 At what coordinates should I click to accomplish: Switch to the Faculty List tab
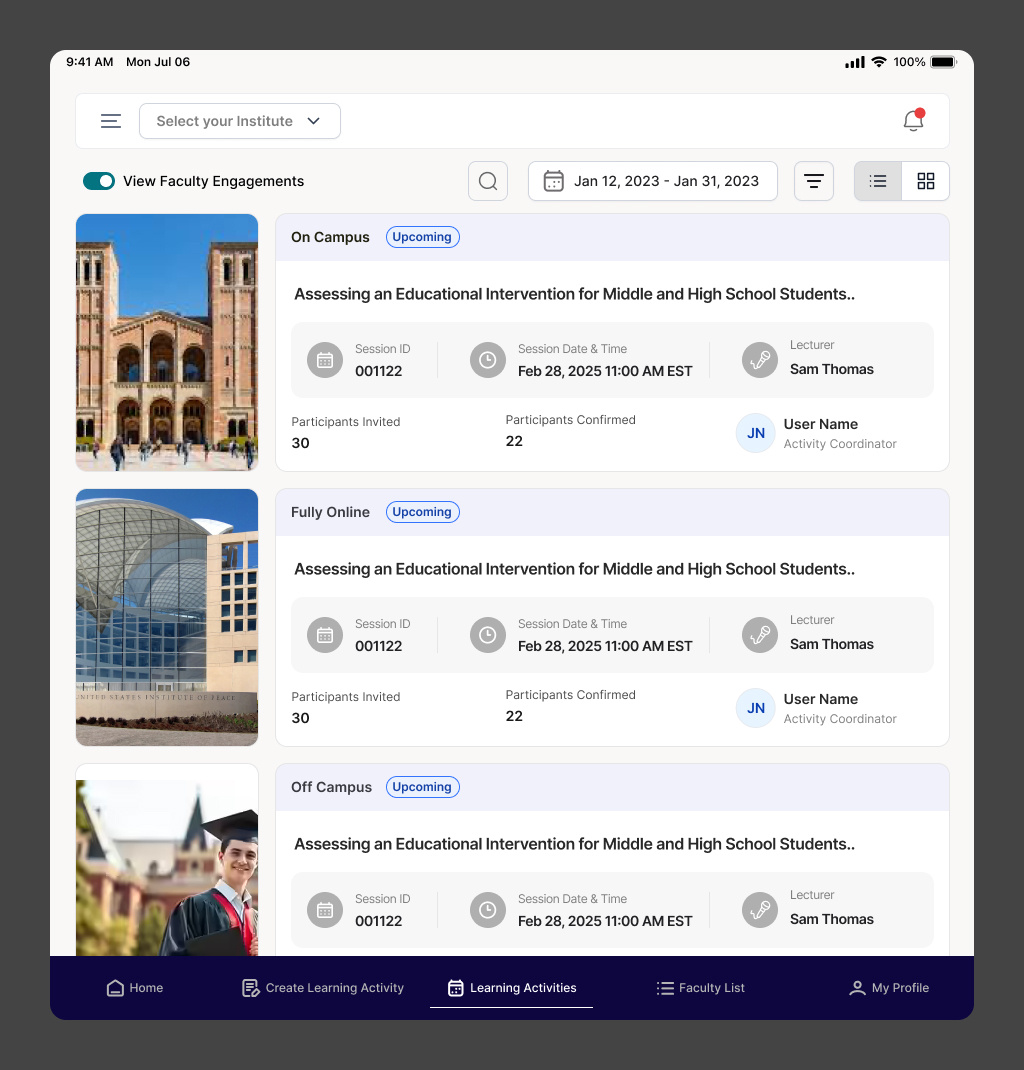(x=700, y=988)
